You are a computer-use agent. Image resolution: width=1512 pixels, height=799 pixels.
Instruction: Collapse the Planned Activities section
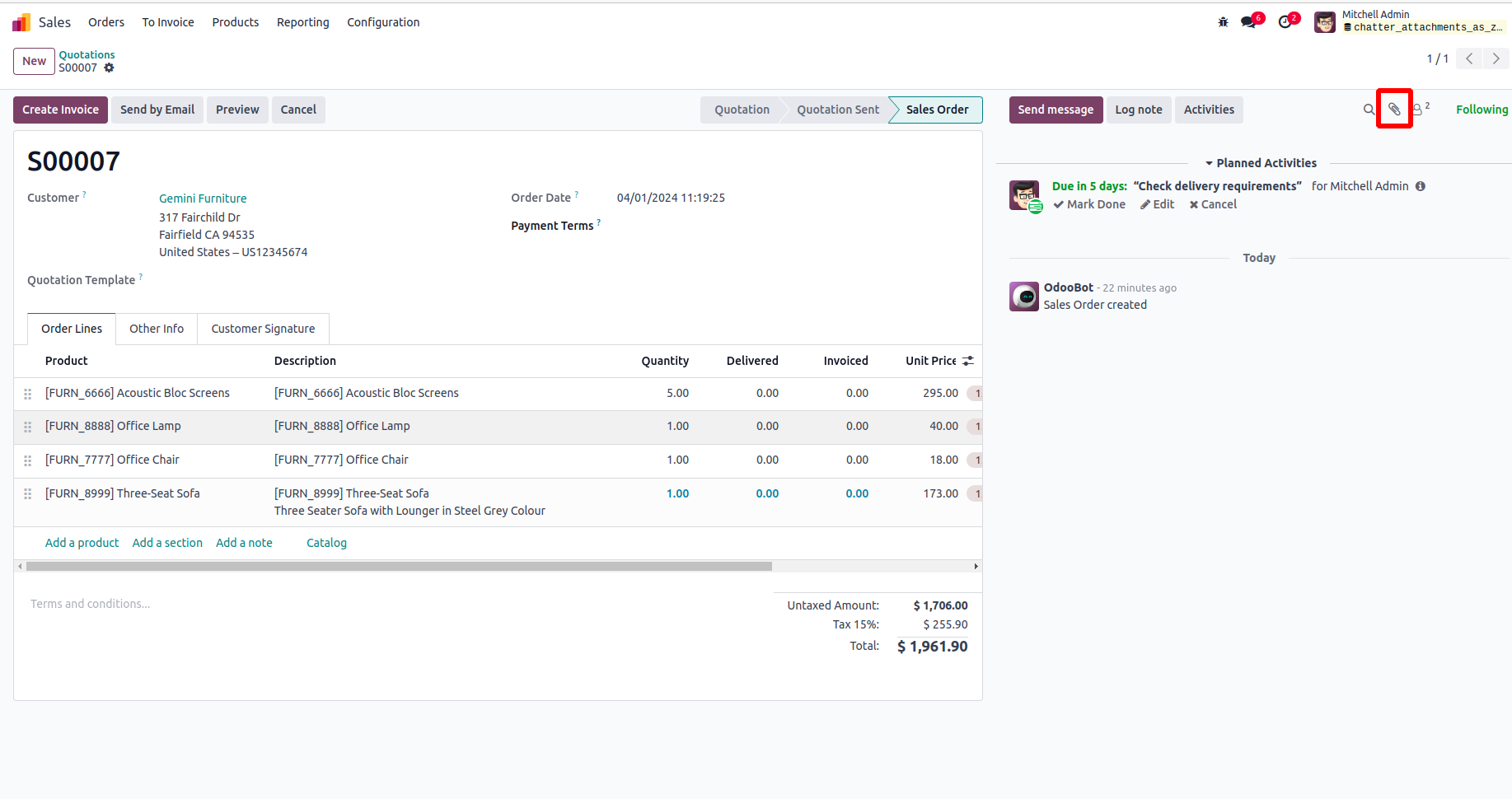click(x=1261, y=163)
